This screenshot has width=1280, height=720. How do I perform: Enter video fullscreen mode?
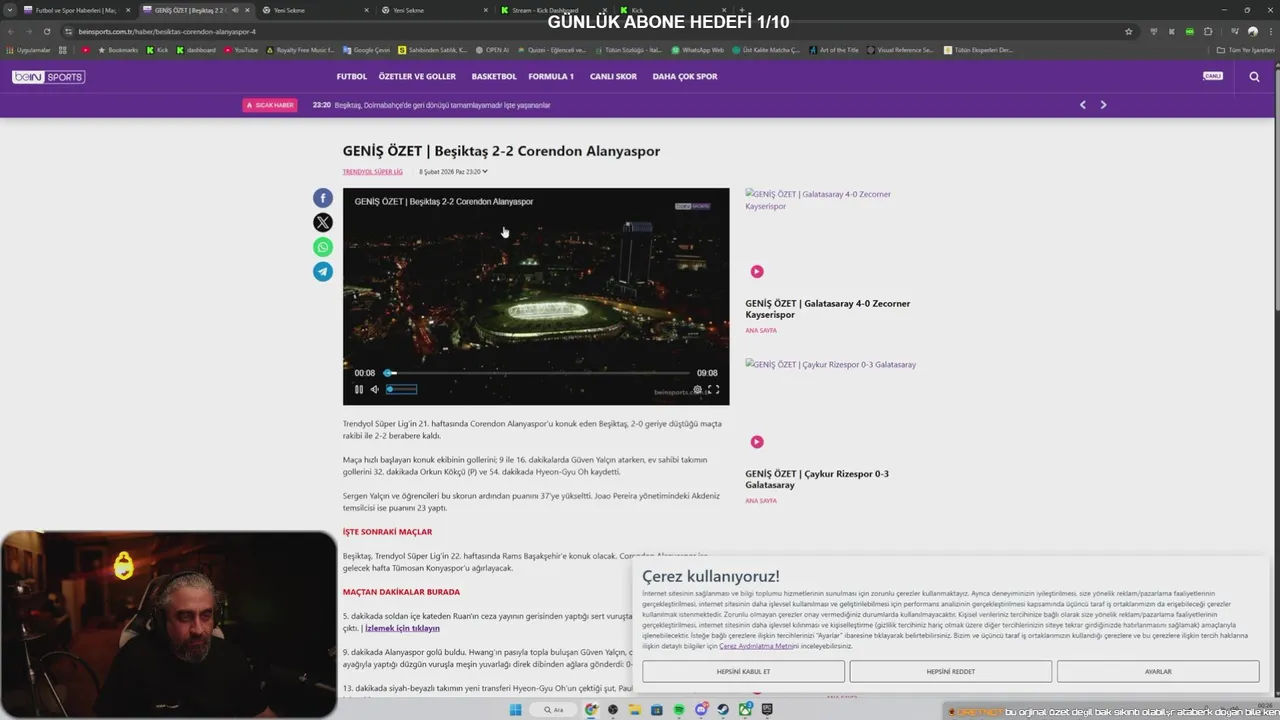(714, 389)
